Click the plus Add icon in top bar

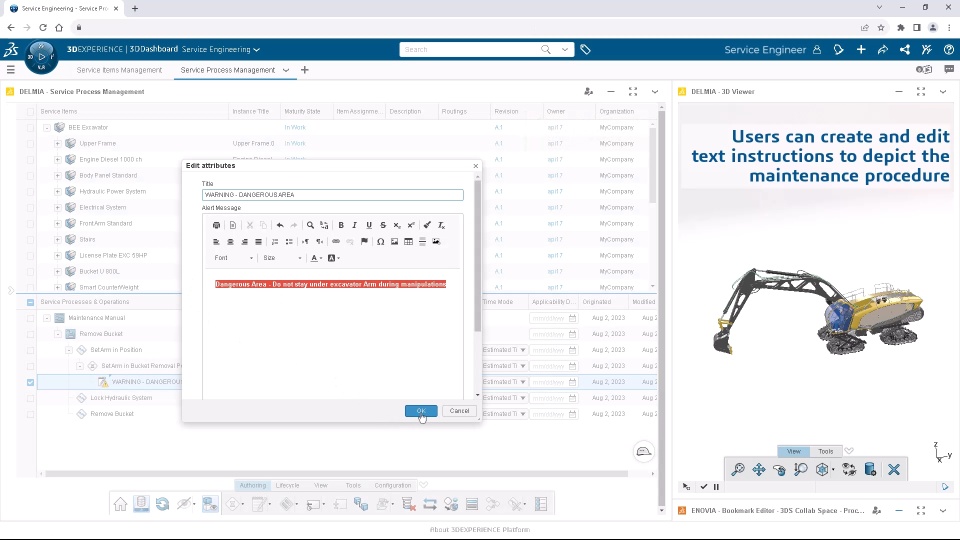[861, 50]
